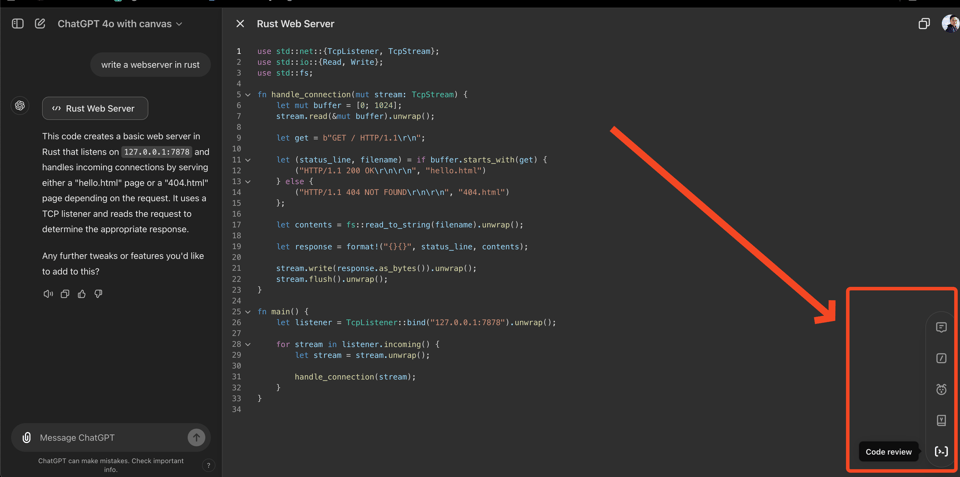This screenshot has height=477, width=960.
Task: Click the fix bugs bug-face icon
Action: [941, 390]
